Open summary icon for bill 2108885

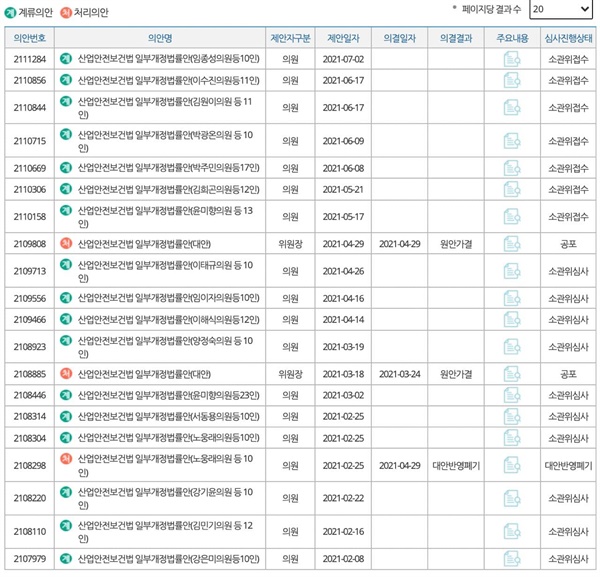pos(512,374)
